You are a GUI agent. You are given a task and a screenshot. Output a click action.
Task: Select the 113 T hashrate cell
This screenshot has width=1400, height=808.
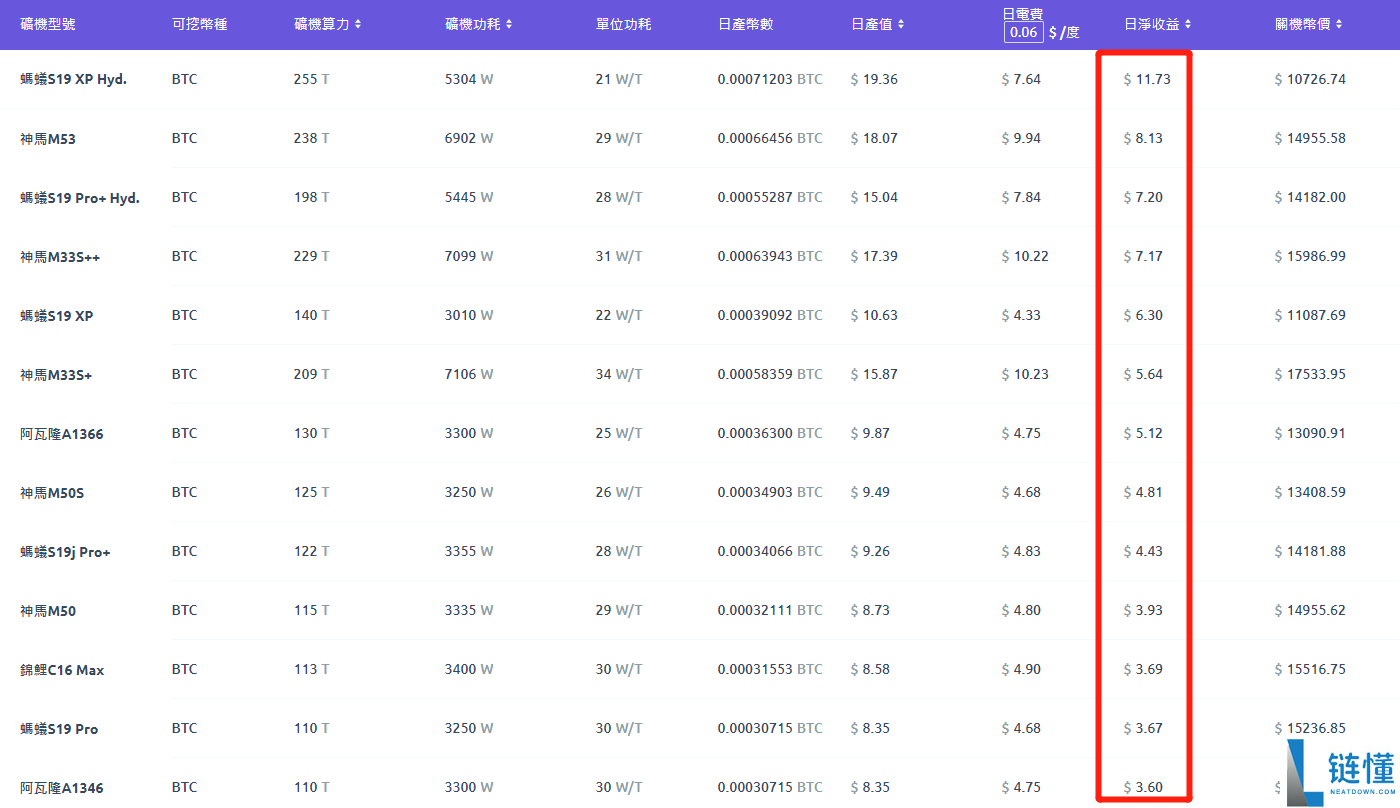312,669
